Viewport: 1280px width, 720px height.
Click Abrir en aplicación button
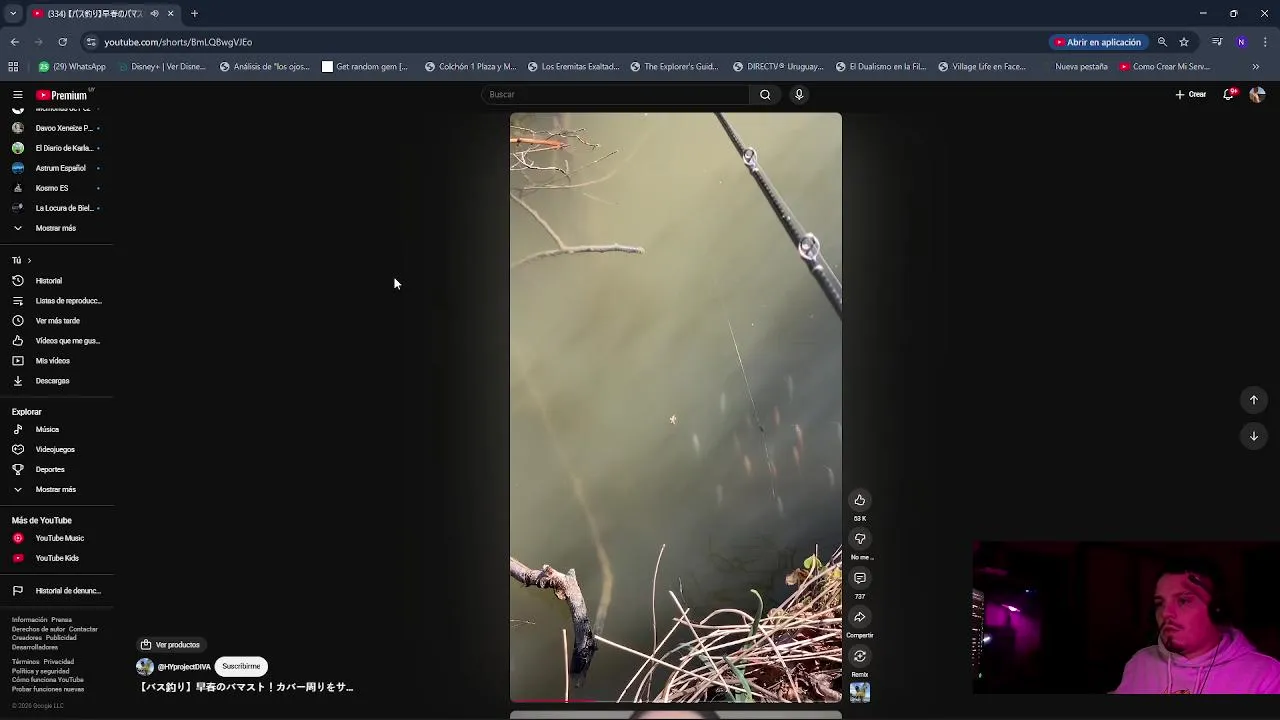coord(1097,42)
